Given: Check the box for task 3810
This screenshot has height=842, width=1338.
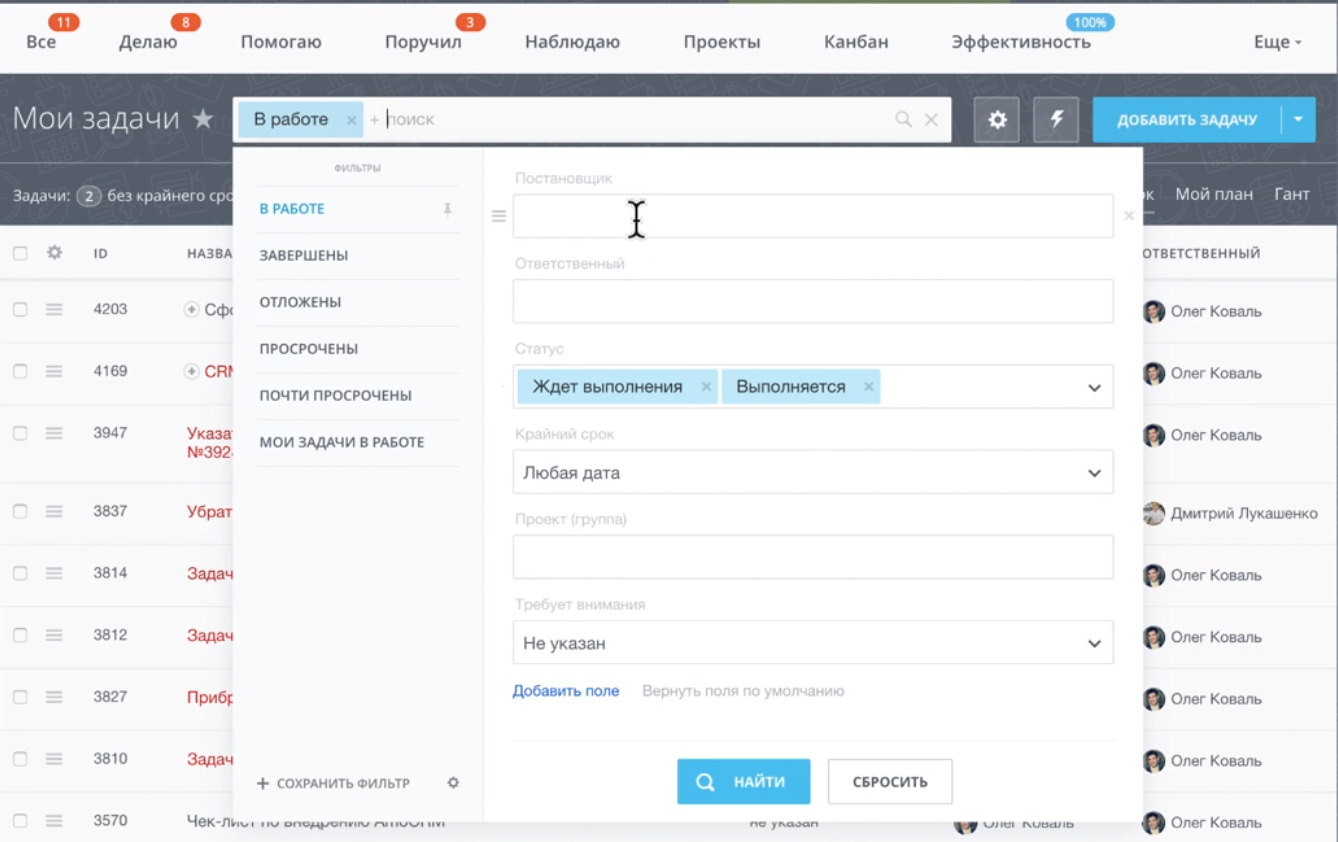Looking at the screenshot, I should [20, 760].
